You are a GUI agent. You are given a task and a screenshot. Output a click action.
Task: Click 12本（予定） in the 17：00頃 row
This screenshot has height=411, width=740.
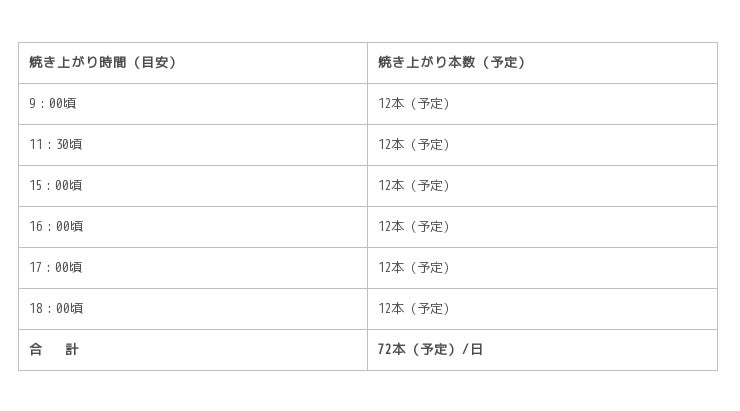(415, 268)
